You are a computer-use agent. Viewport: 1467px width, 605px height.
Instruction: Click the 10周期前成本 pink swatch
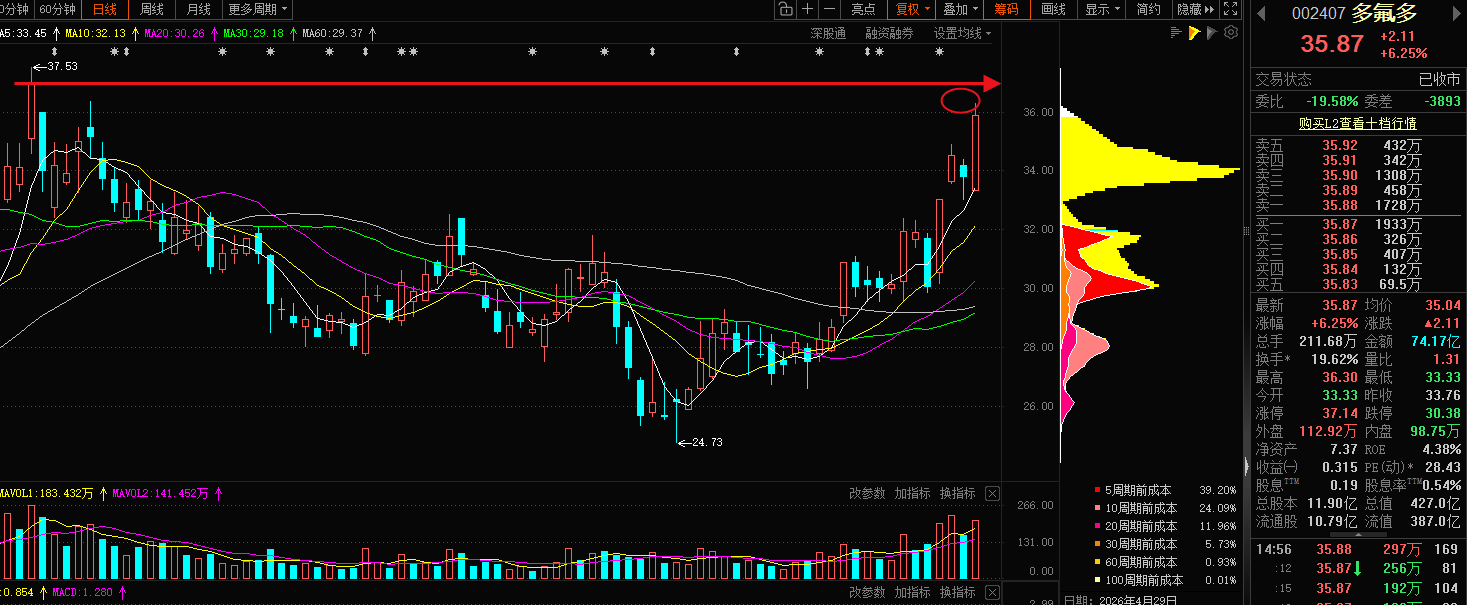1097,508
